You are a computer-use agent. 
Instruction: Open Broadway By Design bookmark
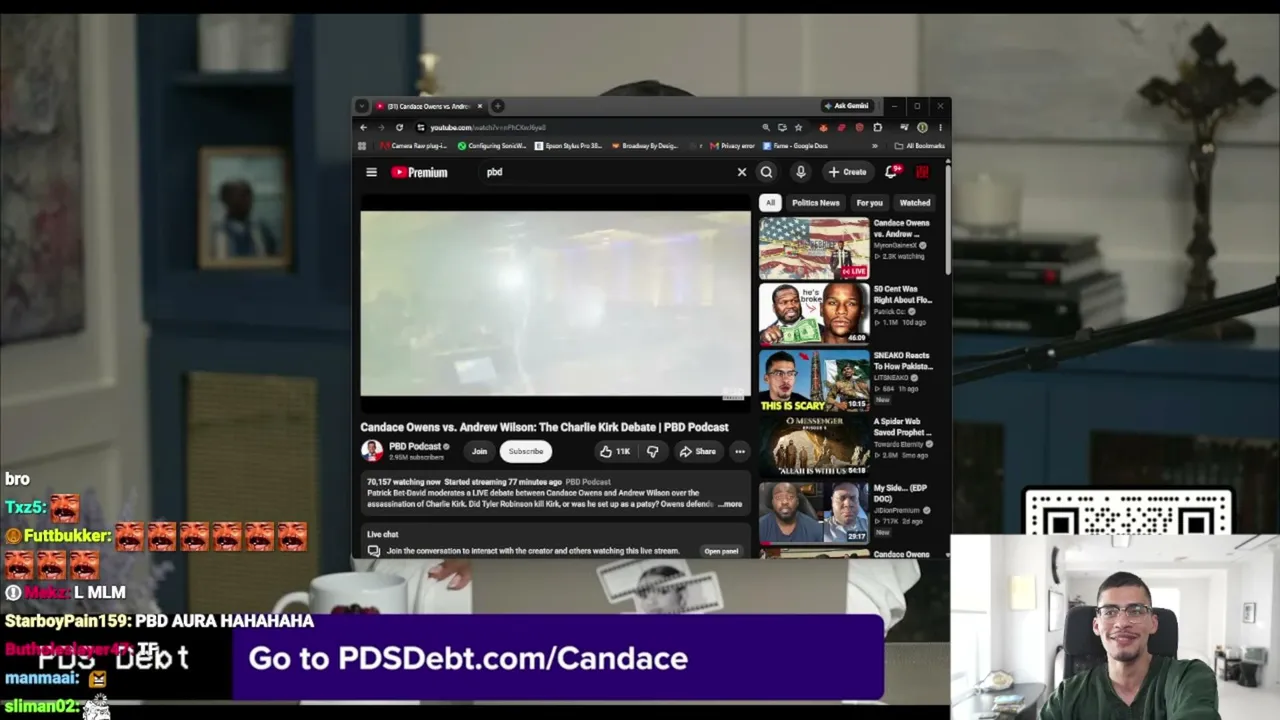[x=644, y=146]
